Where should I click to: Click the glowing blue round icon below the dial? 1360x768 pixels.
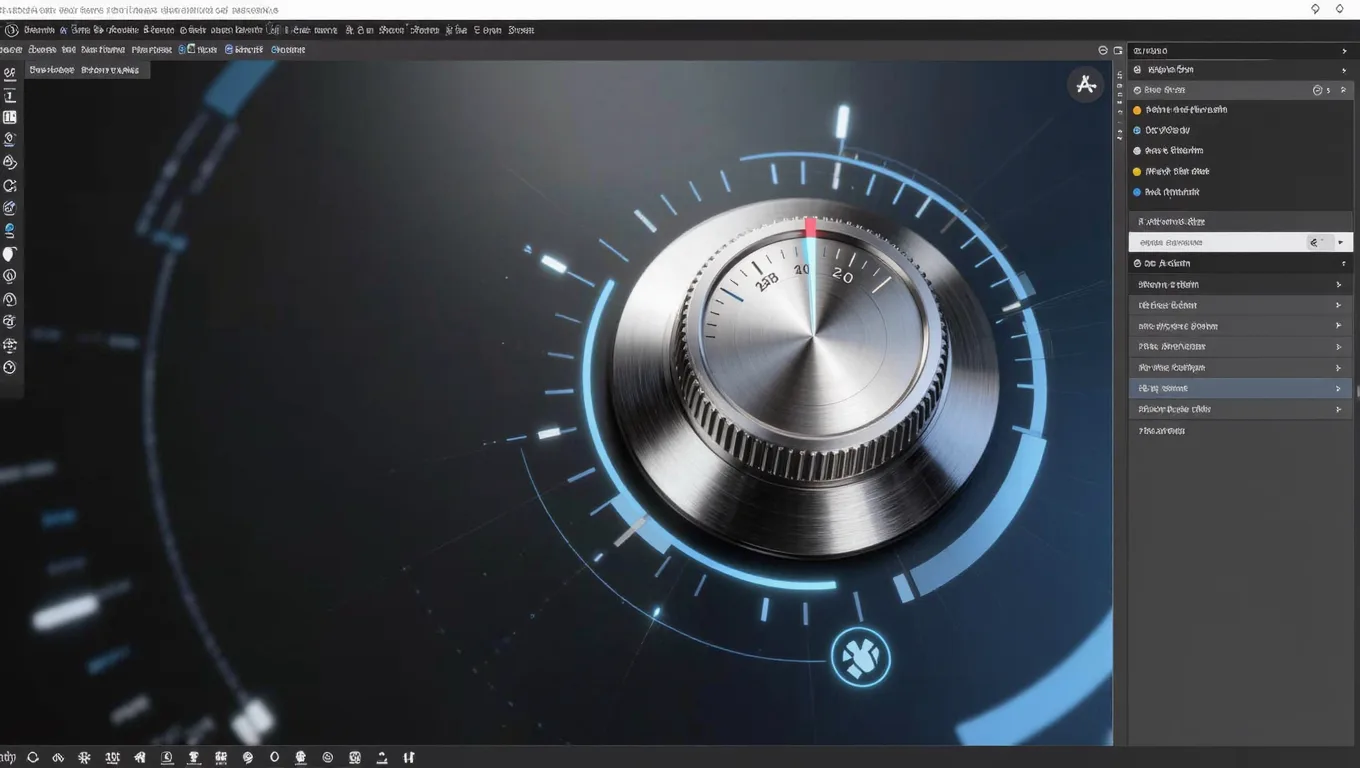(x=860, y=657)
